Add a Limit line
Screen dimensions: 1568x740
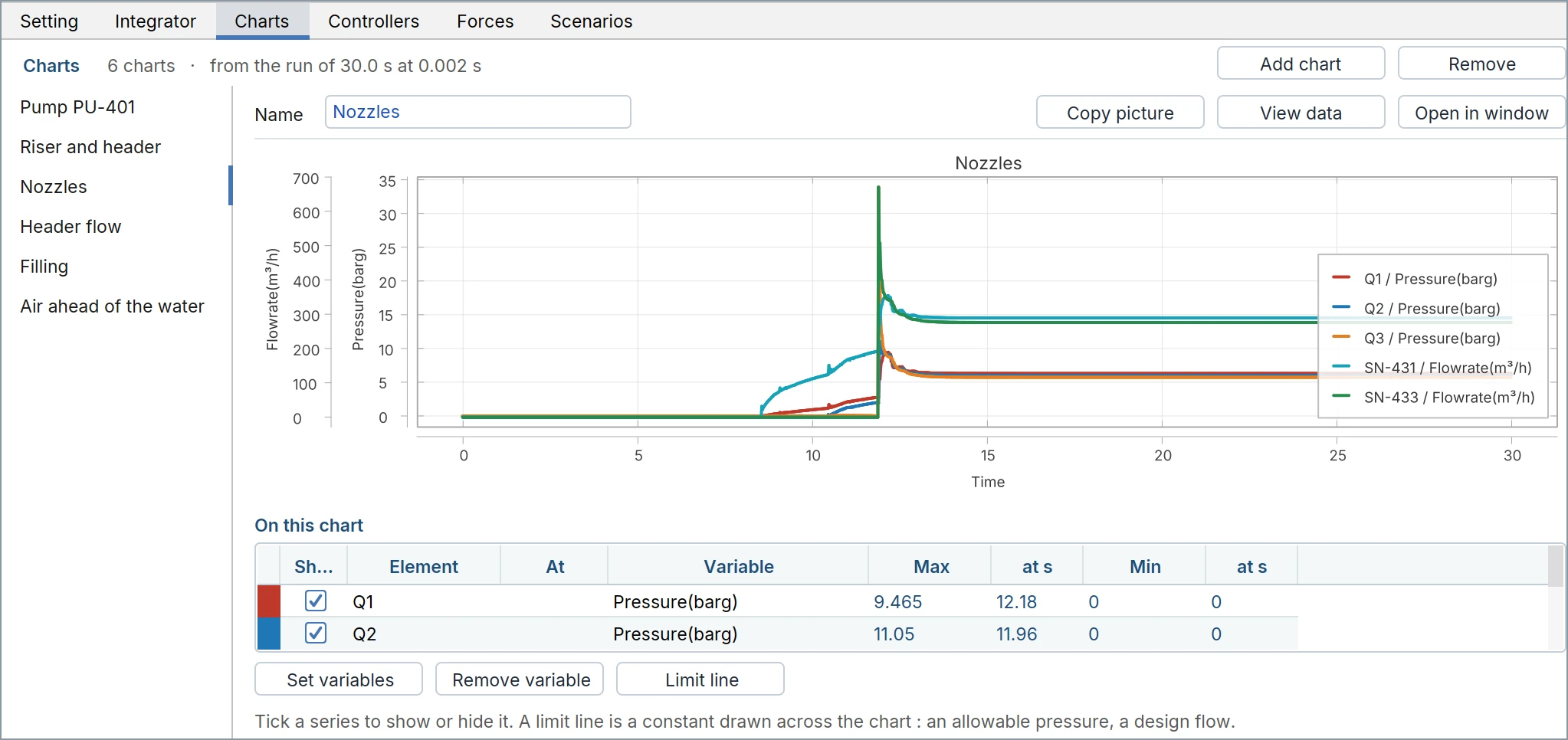coord(700,679)
